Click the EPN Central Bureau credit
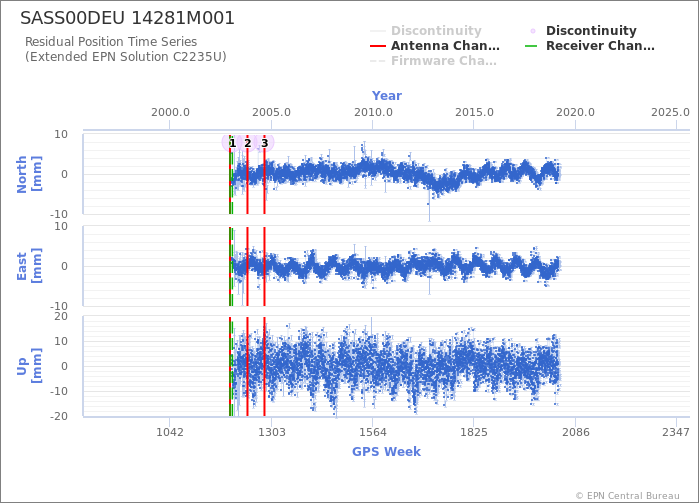700x504 pixels. pos(628,496)
